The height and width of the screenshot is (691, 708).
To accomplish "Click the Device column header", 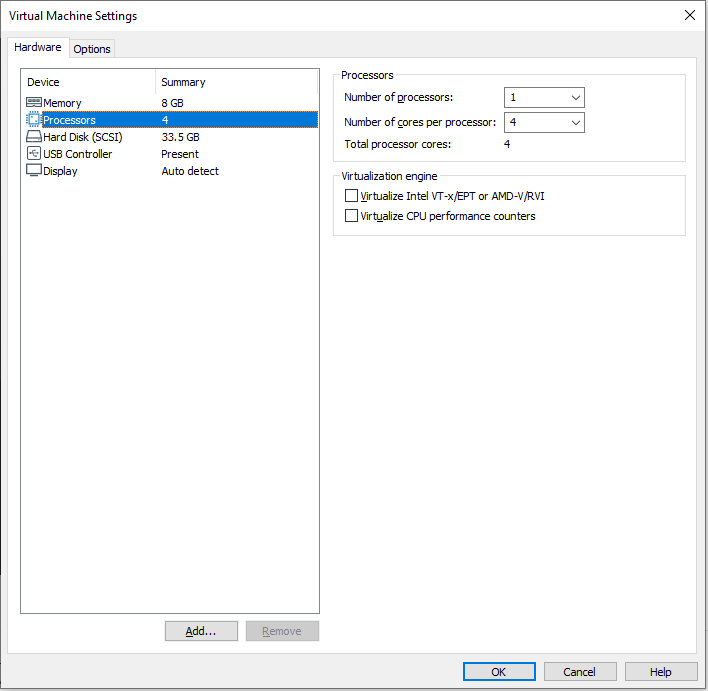I will [44, 82].
